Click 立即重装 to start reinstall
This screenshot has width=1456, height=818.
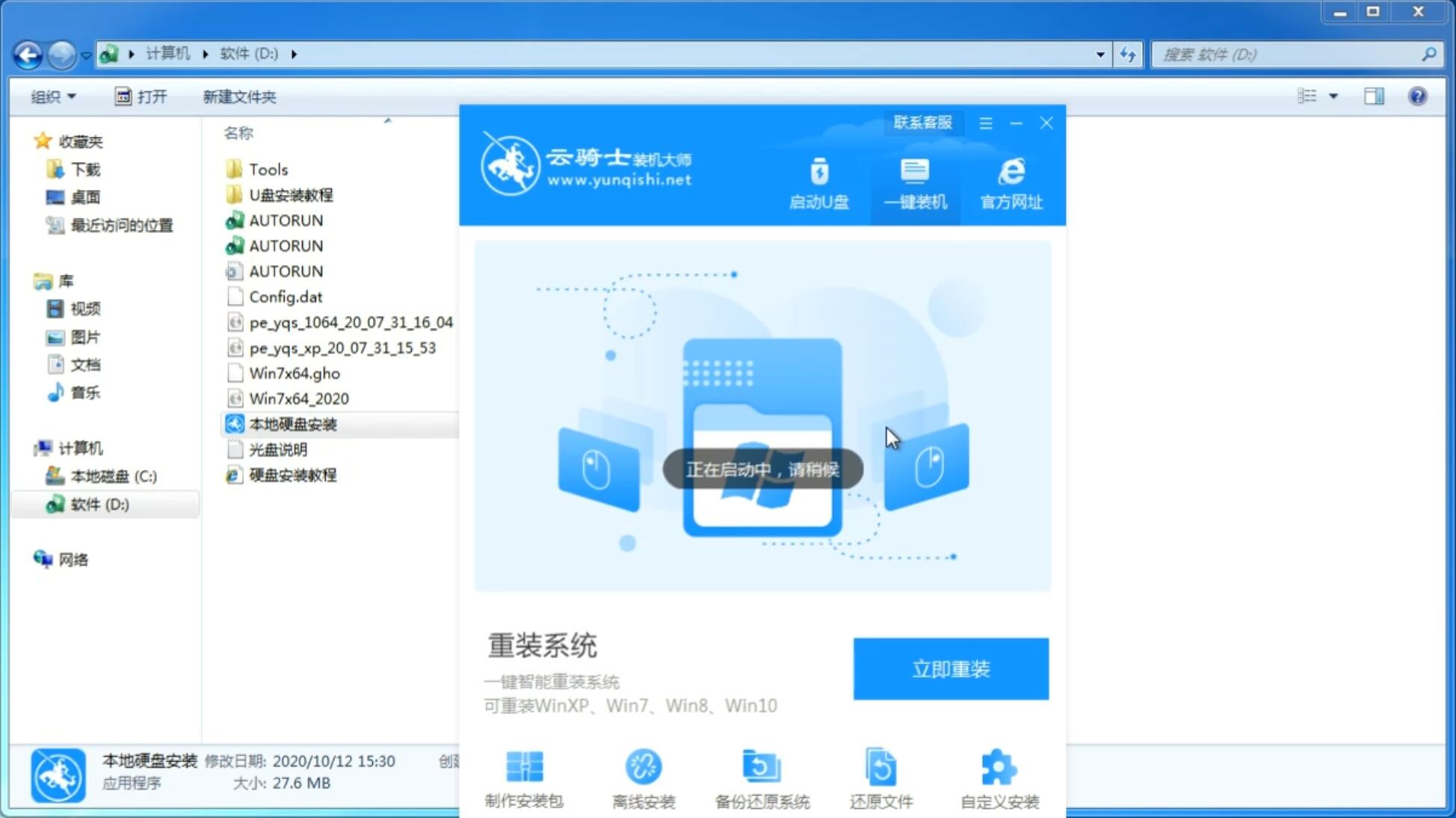pyautogui.click(x=952, y=669)
